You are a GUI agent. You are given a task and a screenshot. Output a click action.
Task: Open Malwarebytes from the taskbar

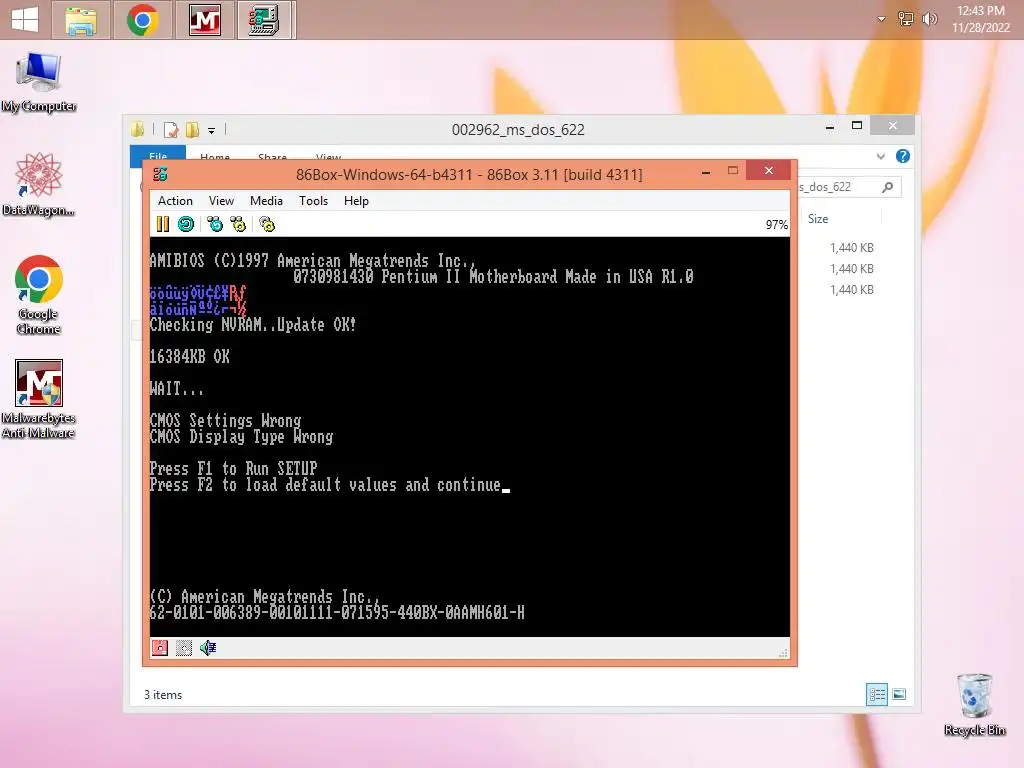coord(204,20)
